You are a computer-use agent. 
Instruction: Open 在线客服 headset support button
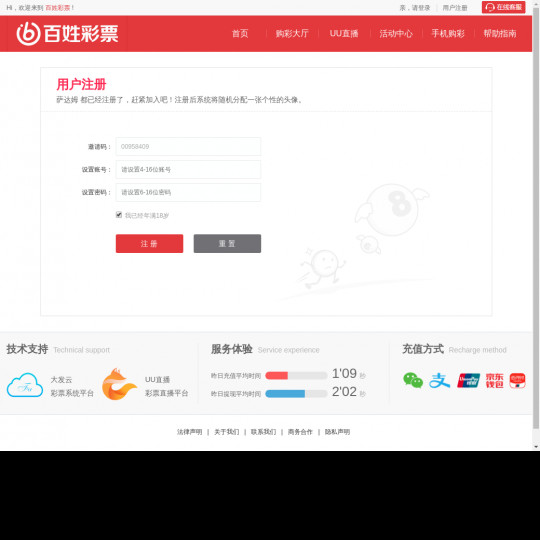point(503,7)
